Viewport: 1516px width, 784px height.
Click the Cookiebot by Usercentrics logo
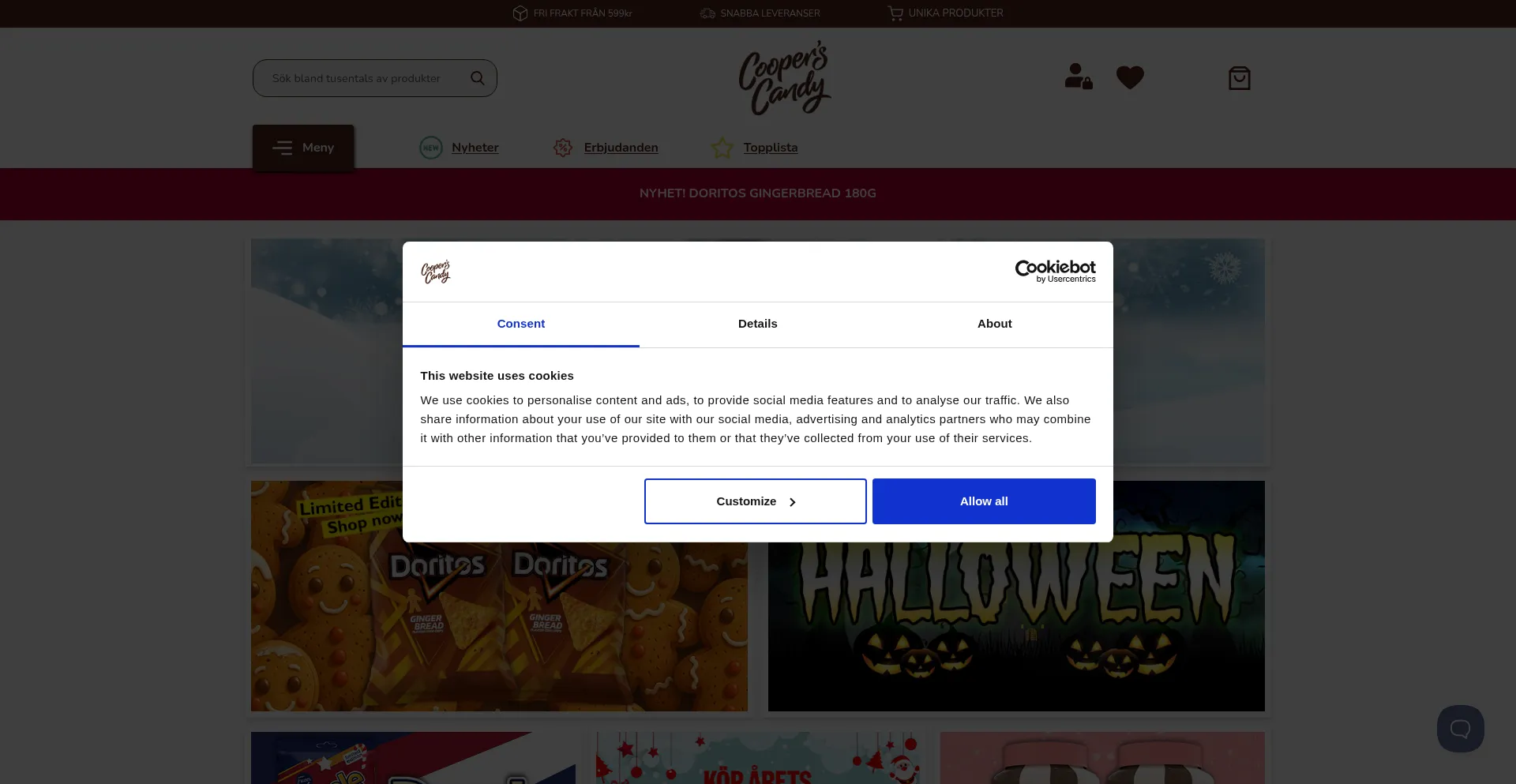click(x=1055, y=272)
